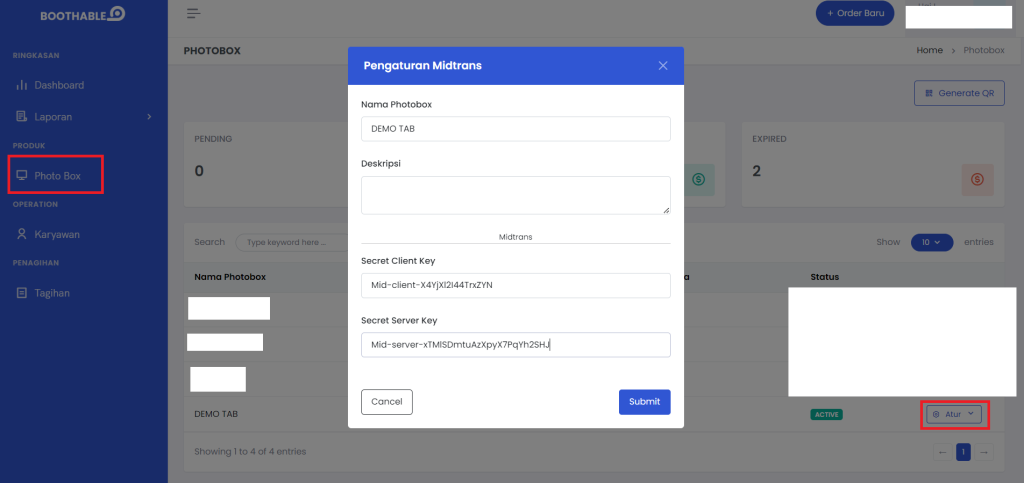Click the DEMO TAB table row name
1024x483 pixels.
point(216,414)
